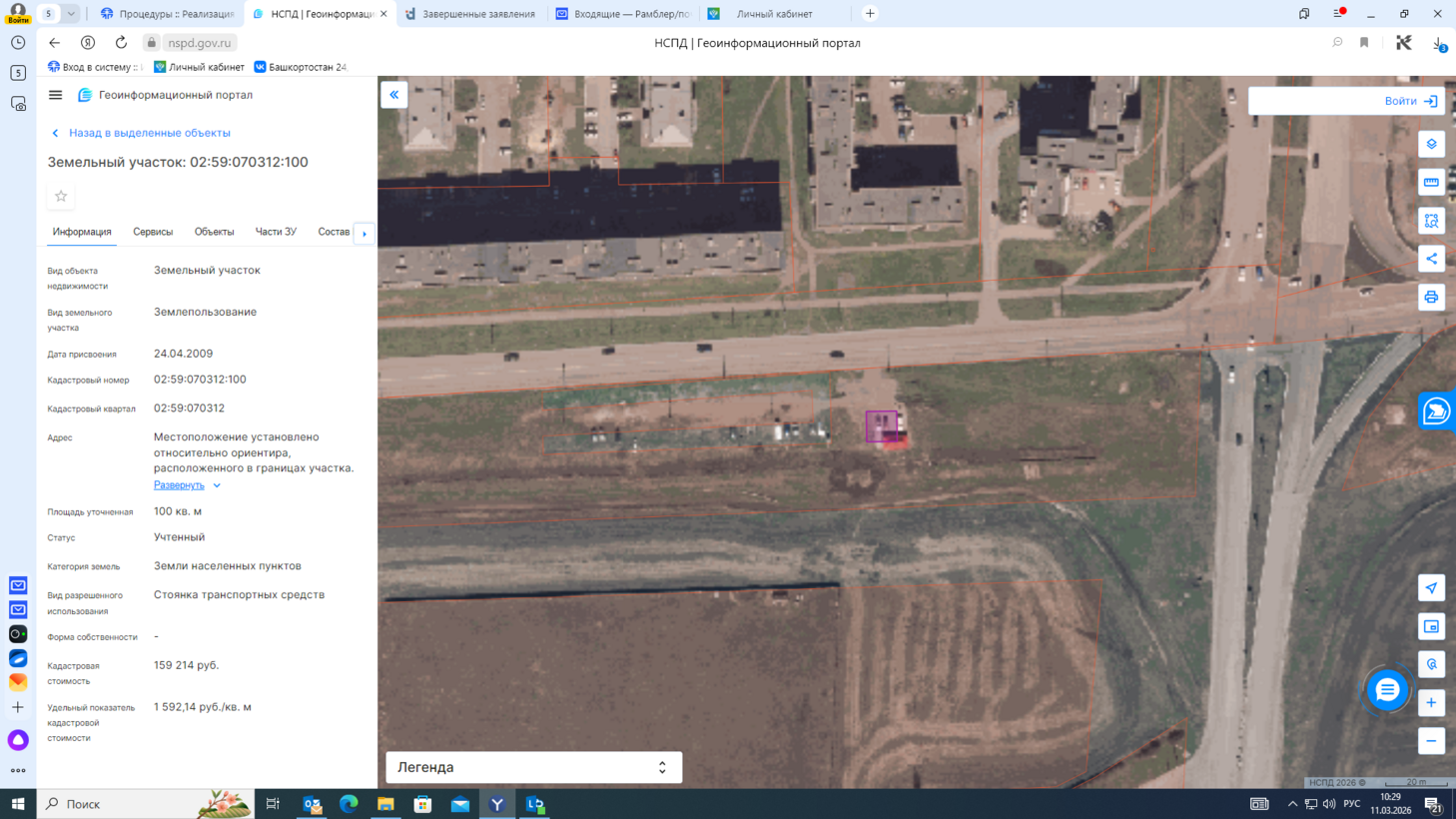The height and width of the screenshot is (819, 1456).
Task: Expand the full address with Развернуть
Action: pyautogui.click(x=180, y=485)
